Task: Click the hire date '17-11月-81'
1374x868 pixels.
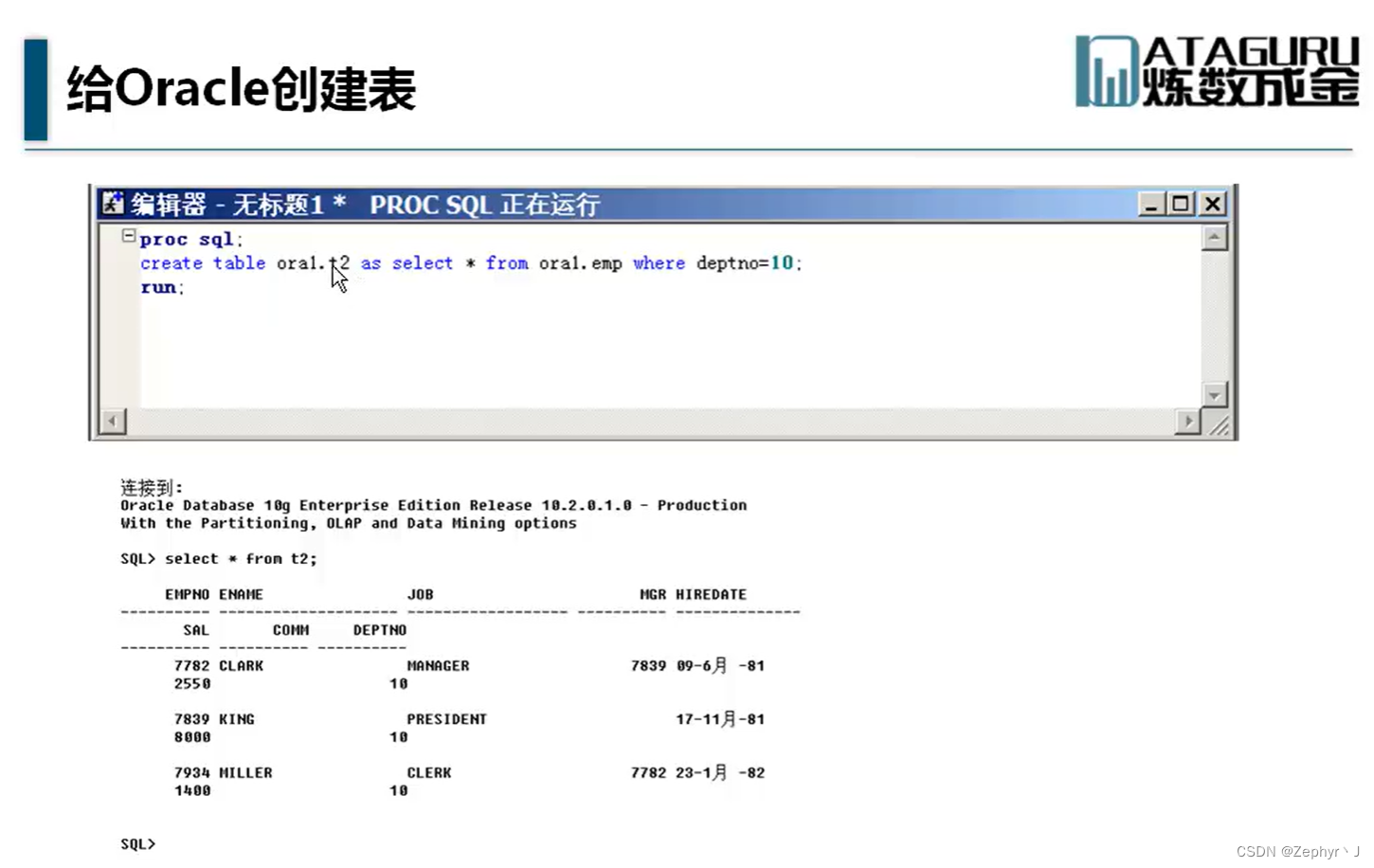Action: coord(720,719)
